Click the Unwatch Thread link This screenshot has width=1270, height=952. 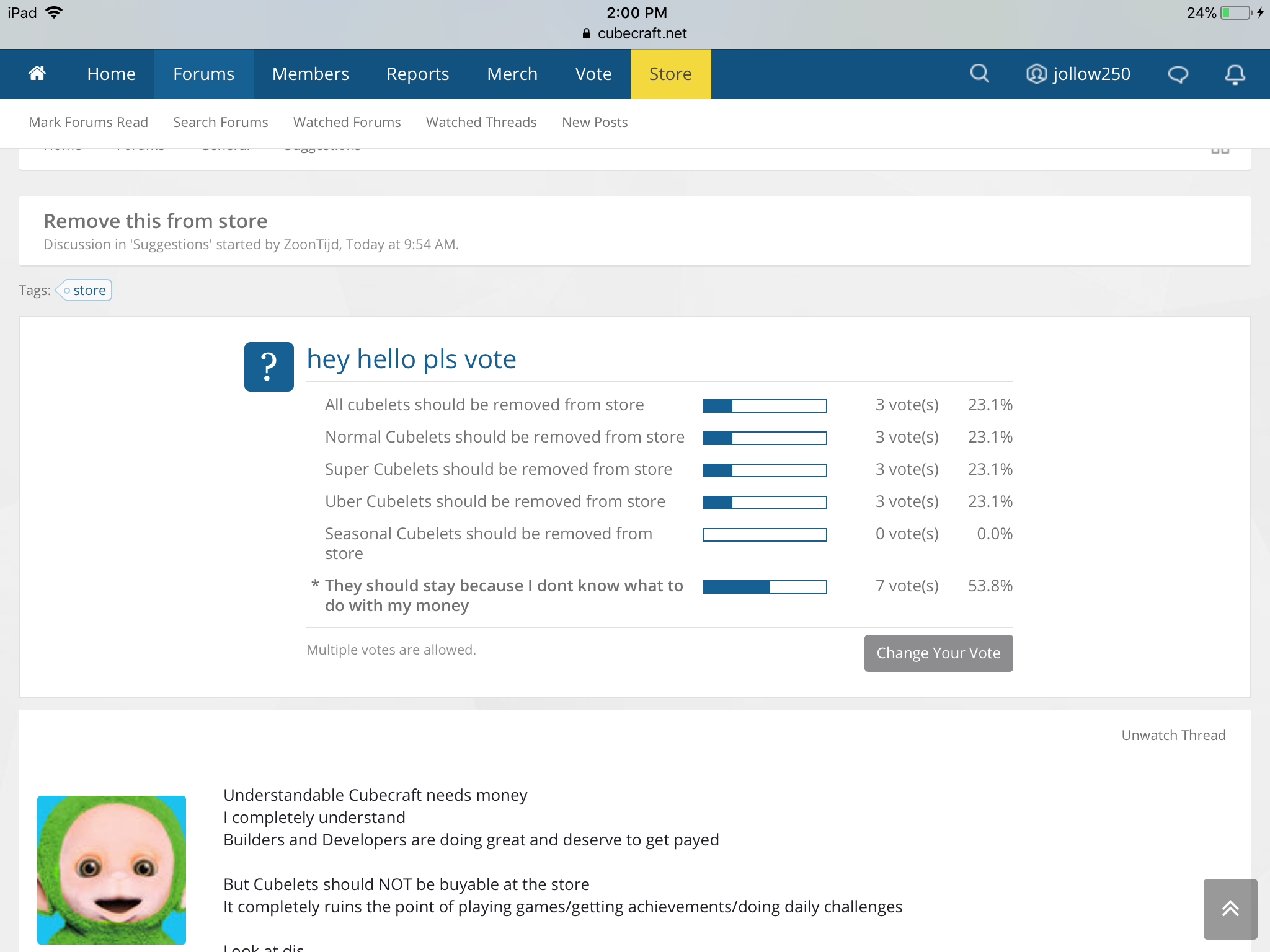click(1174, 735)
